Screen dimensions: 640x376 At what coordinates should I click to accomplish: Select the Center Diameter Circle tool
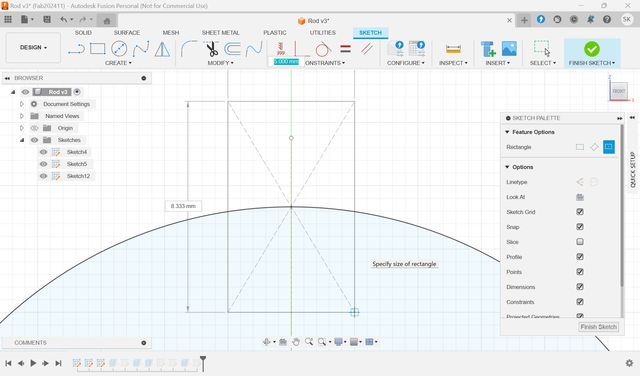coord(119,49)
